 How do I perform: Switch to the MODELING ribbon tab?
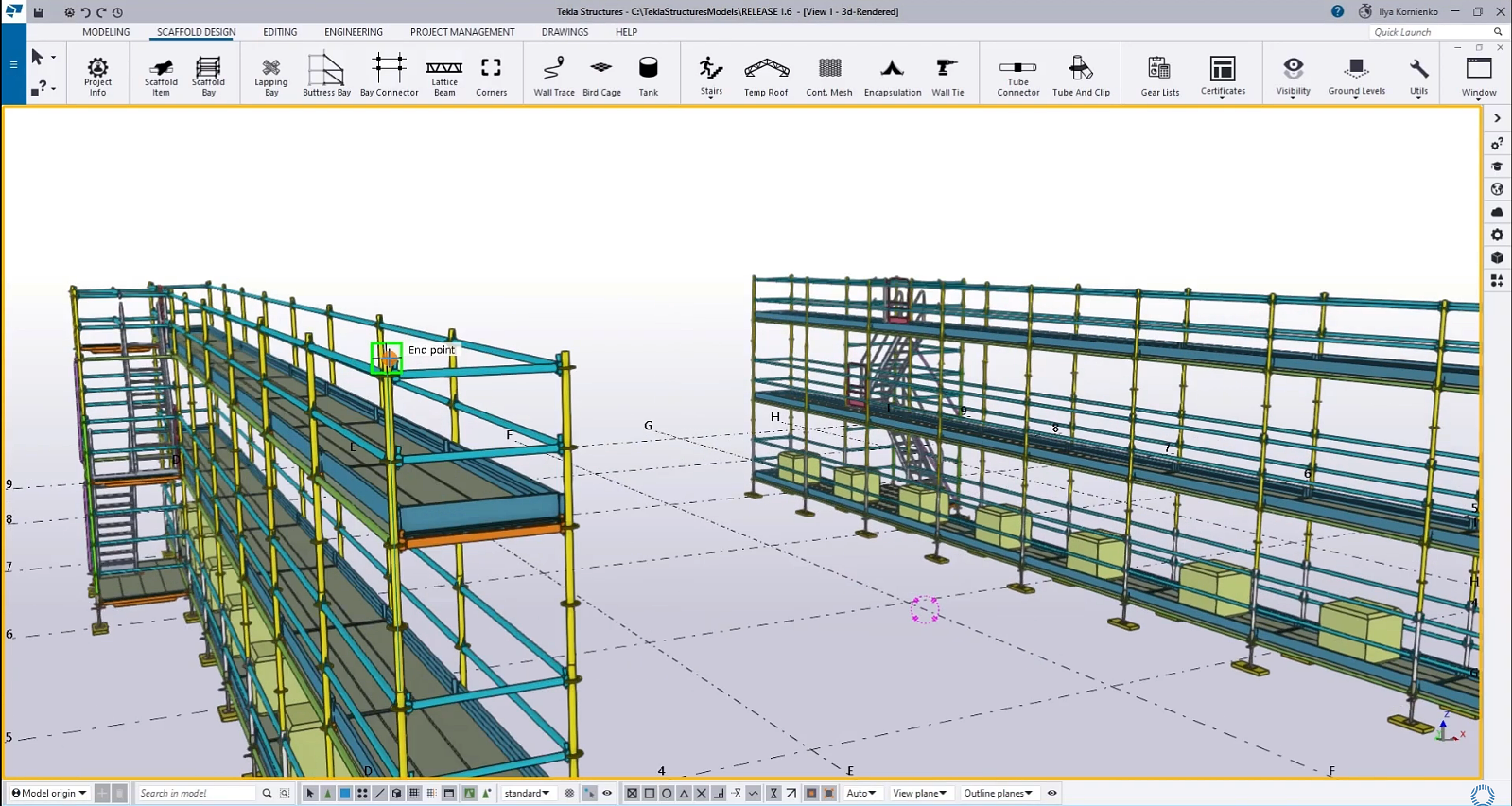(106, 32)
